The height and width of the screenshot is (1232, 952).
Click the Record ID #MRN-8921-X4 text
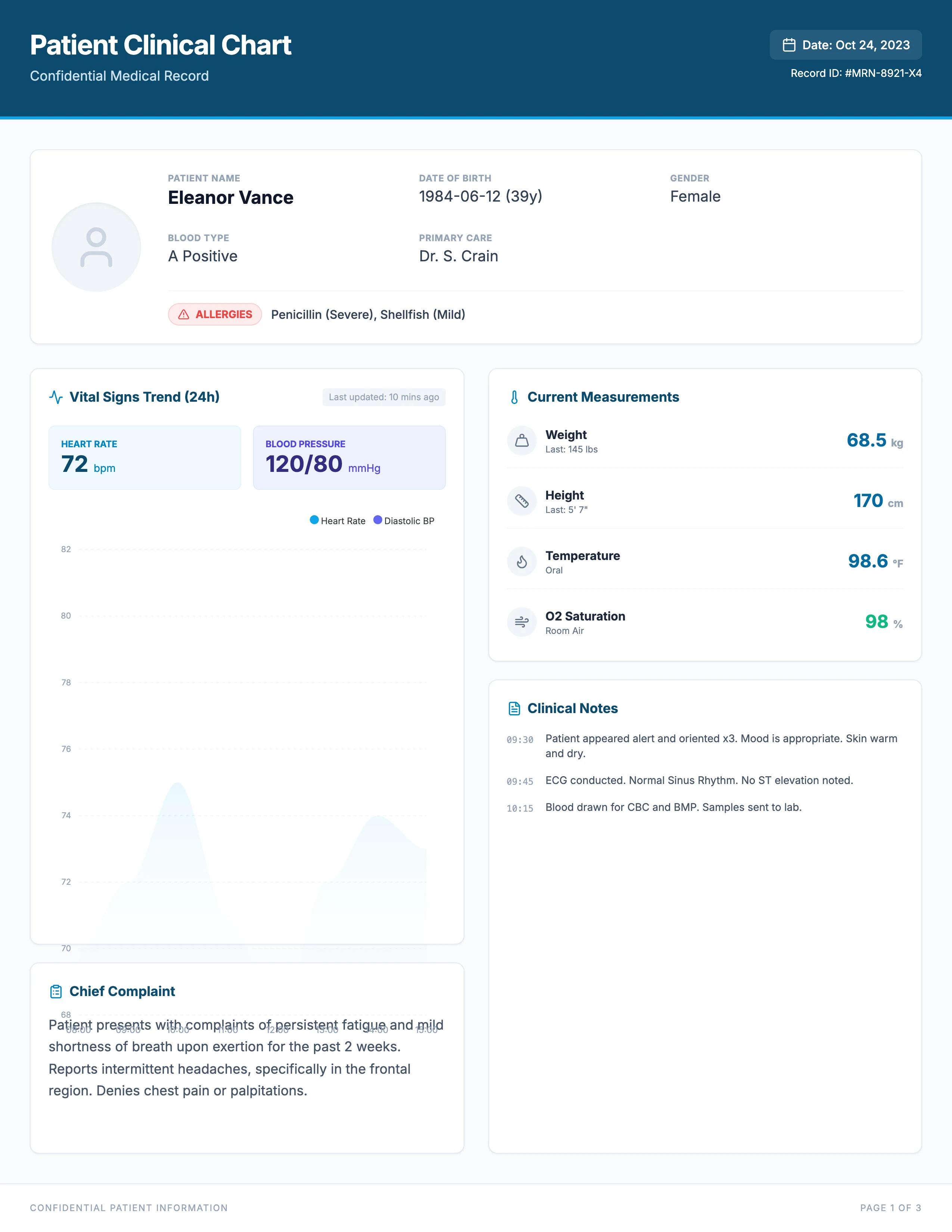(x=856, y=73)
